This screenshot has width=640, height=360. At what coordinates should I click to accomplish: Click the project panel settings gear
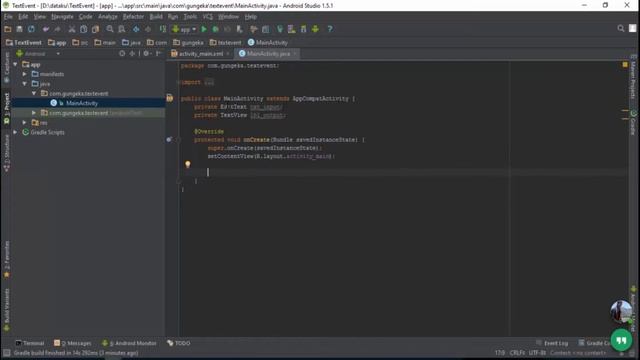coord(147,53)
